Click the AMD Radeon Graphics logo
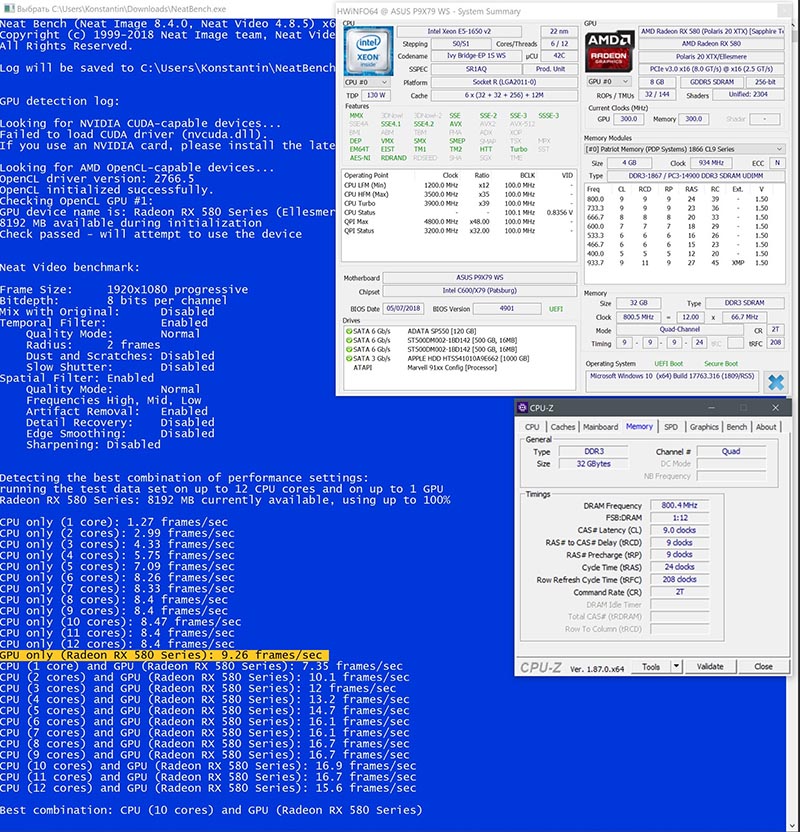The width and height of the screenshot is (800, 832). (609, 52)
